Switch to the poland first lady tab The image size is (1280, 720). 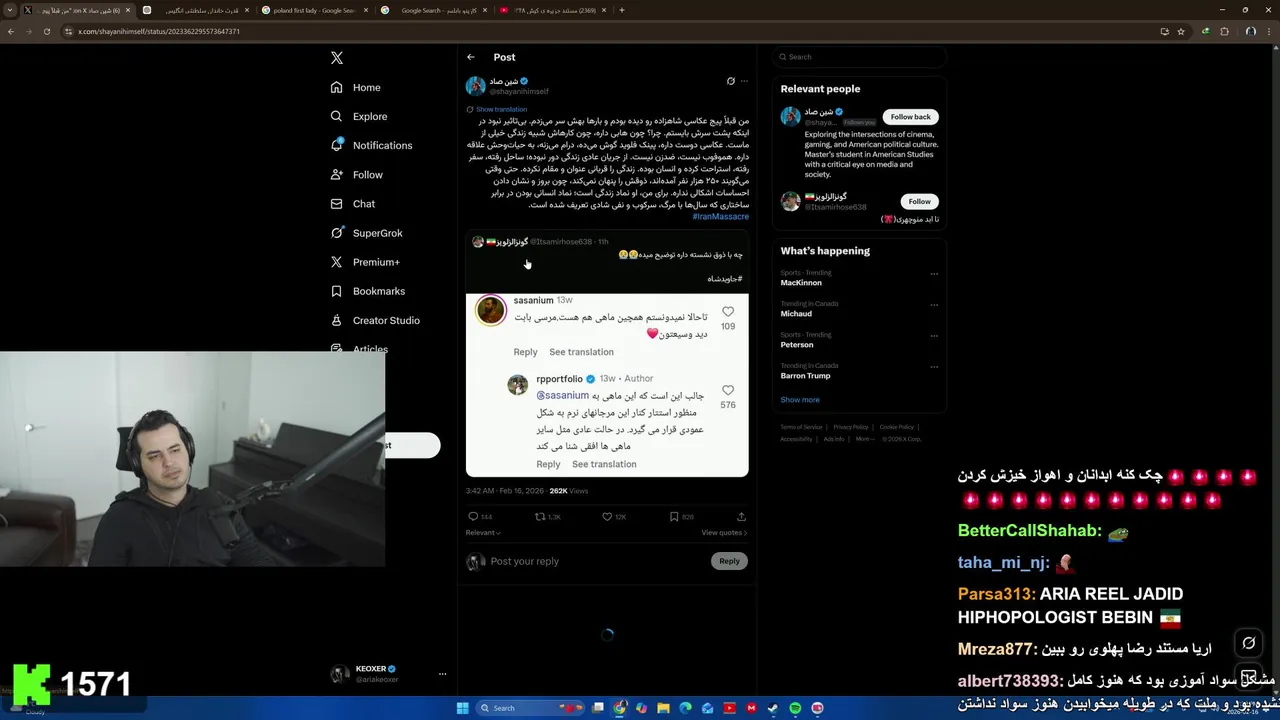point(314,10)
